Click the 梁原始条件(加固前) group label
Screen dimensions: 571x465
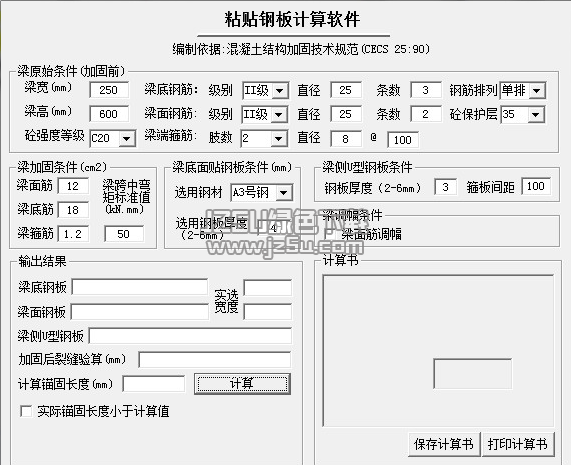(x=71, y=71)
